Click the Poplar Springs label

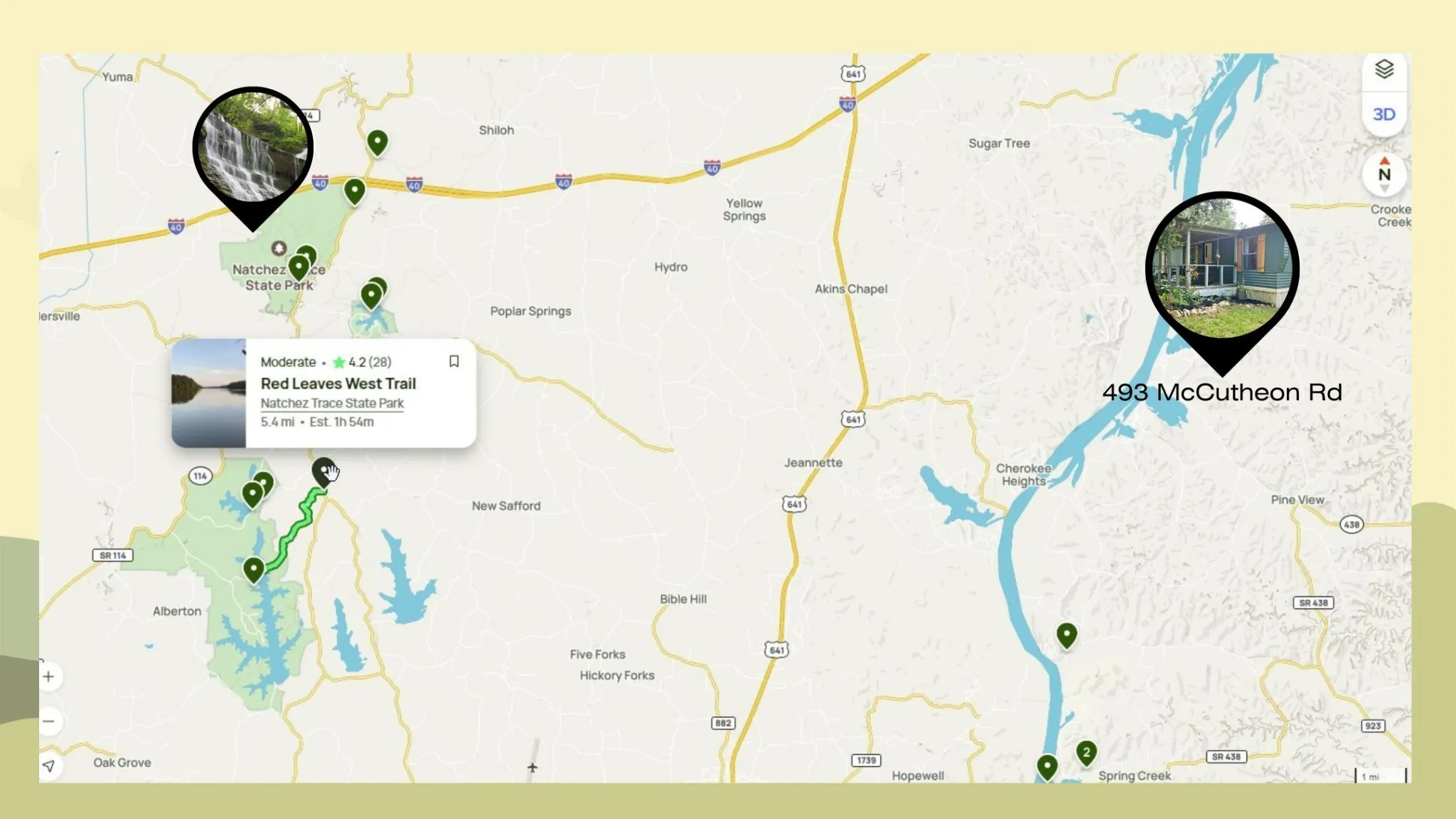(530, 311)
